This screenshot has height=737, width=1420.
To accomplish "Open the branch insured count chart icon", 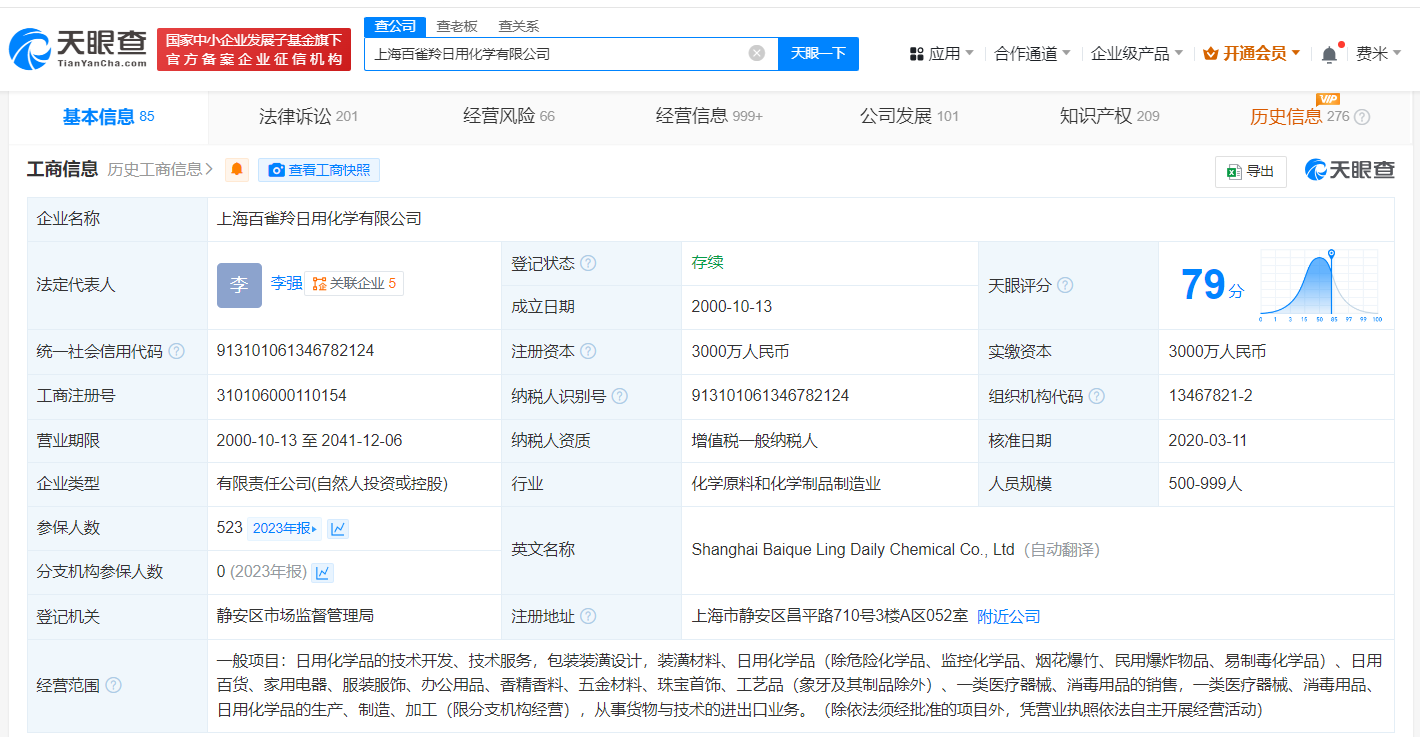I will pyautogui.click(x=322, y=572).
